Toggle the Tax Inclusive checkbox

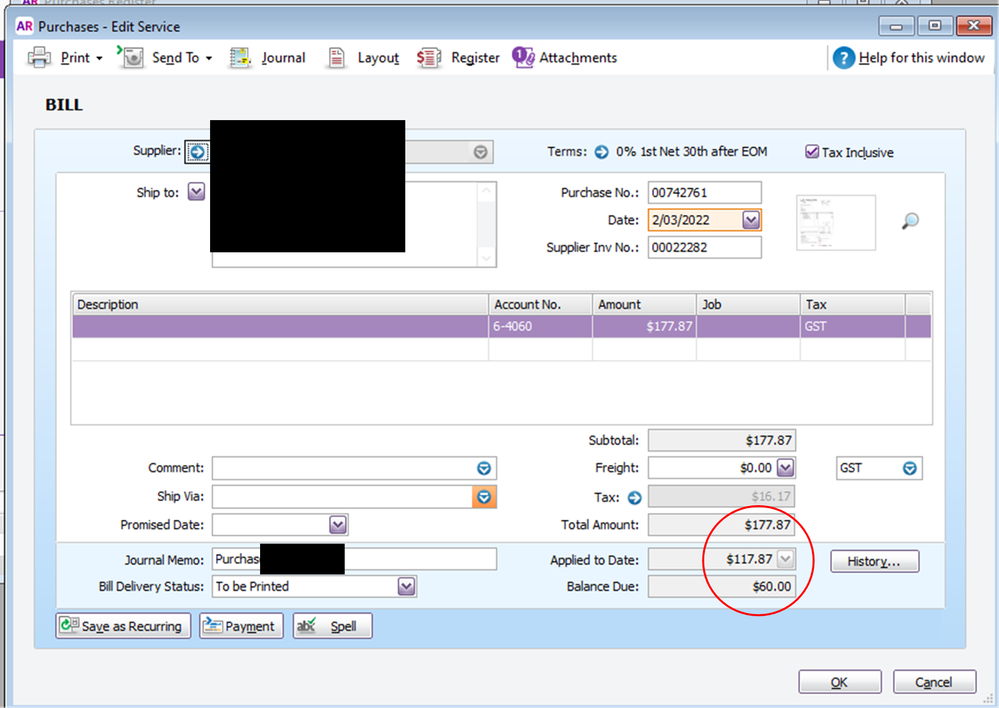click(x=812, y=152)
